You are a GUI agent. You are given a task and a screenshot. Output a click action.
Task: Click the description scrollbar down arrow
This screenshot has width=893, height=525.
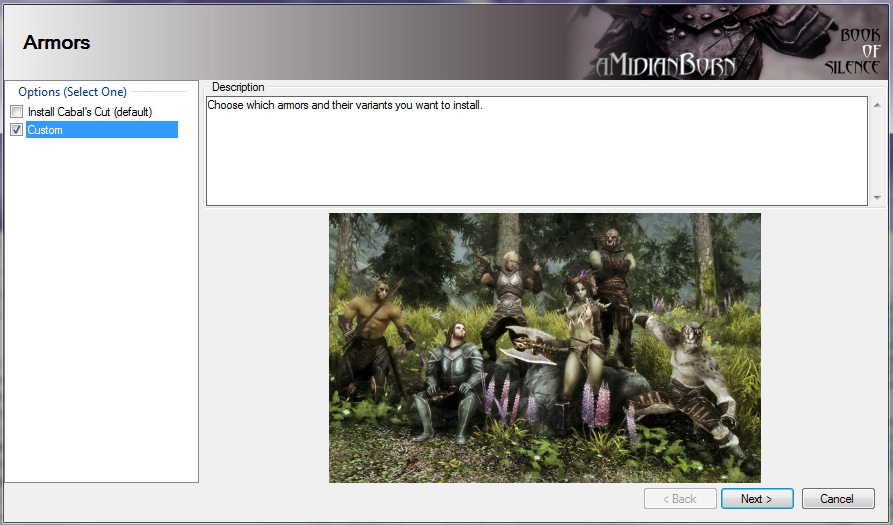(877, 198)
